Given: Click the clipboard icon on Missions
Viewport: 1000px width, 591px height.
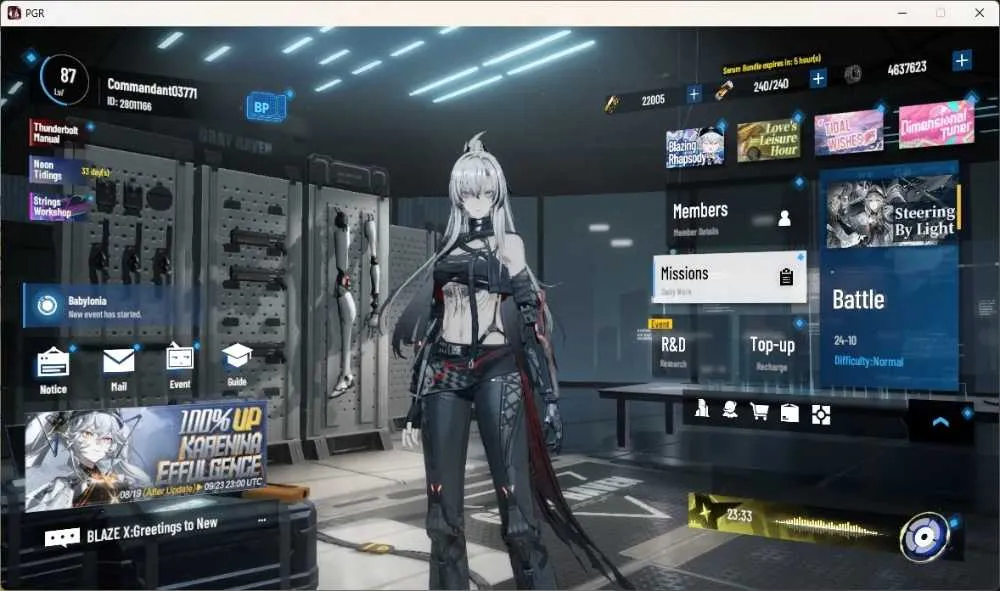Looking at the screenshot, I should [x=786, y=277].
